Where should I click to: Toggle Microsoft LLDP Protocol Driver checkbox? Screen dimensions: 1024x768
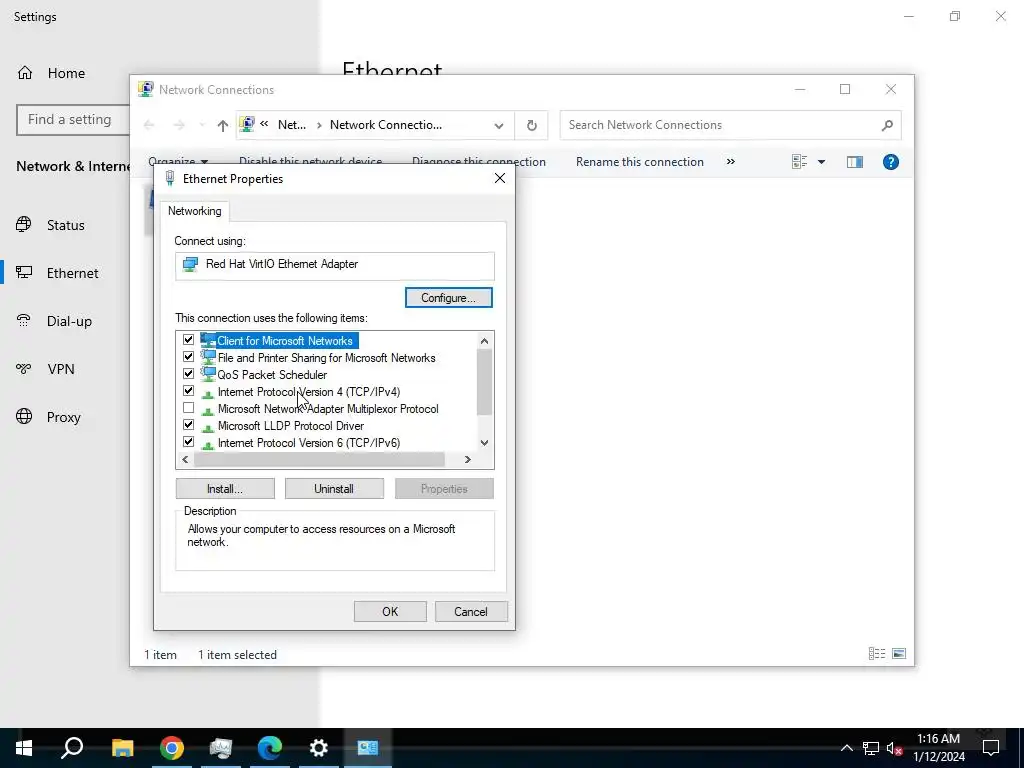coord(189,425)
